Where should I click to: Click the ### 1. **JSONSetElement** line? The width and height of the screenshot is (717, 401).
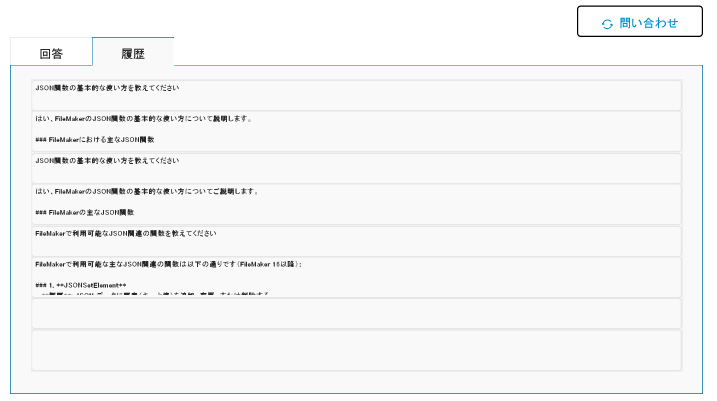pyautogui.click(x=81, y=285)
